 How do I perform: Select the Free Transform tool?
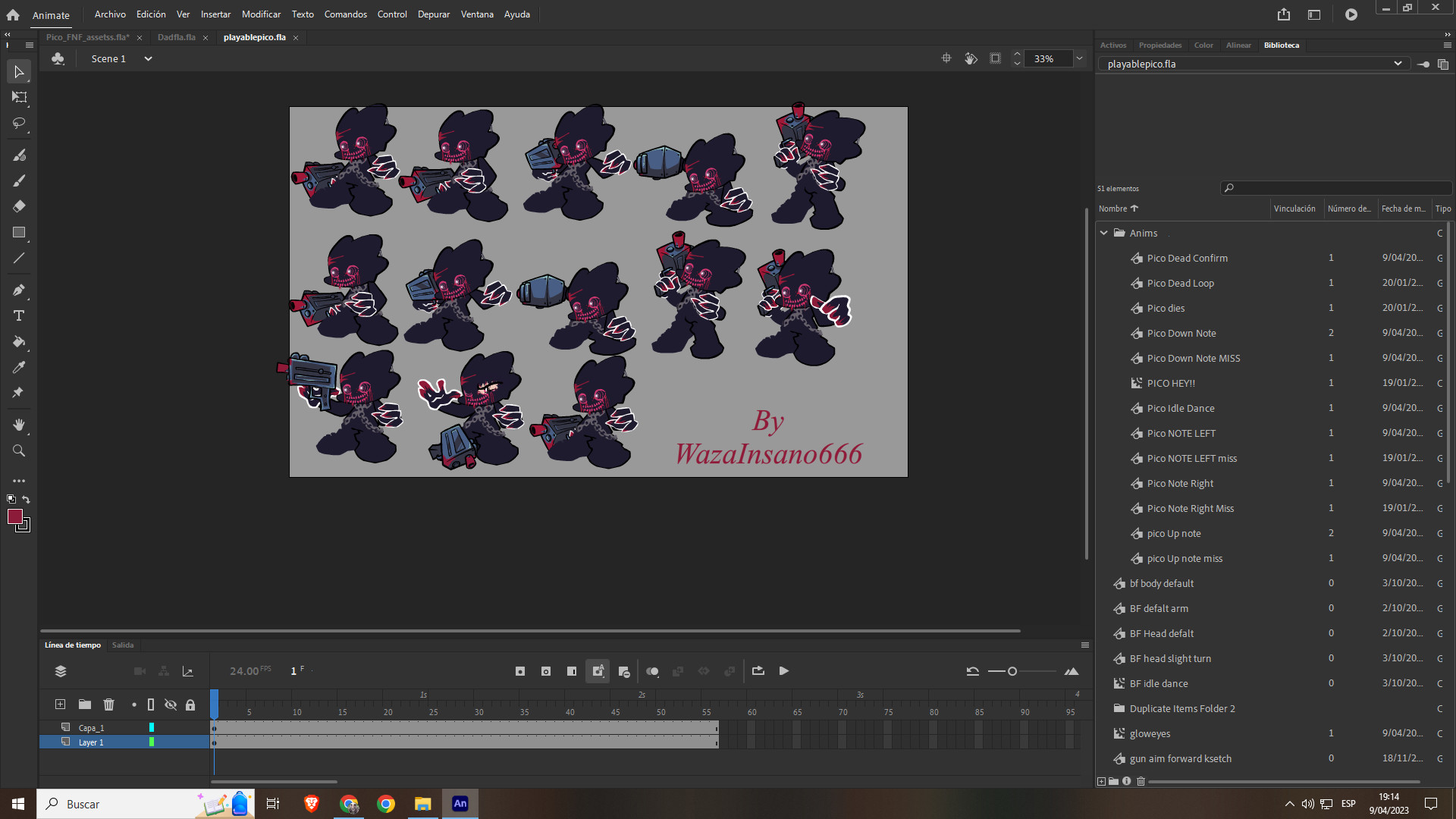(19, 97)
